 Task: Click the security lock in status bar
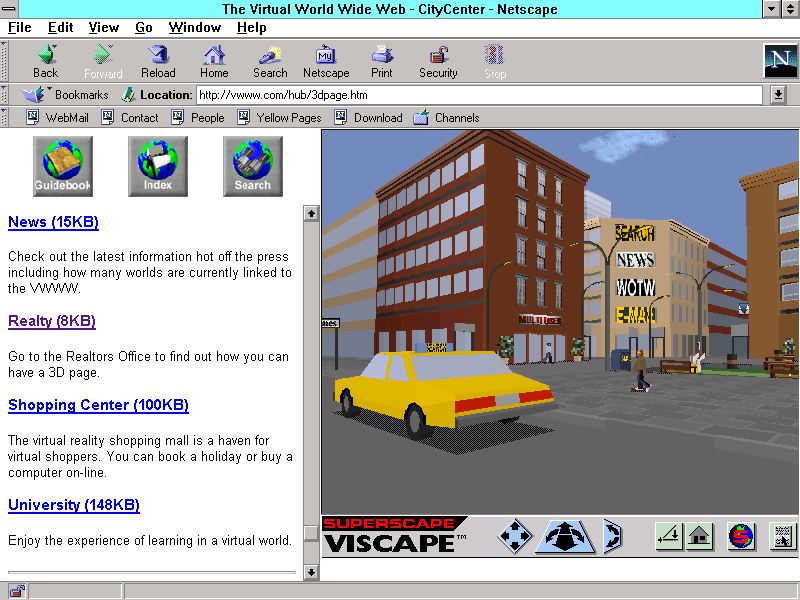pos(17,591)
